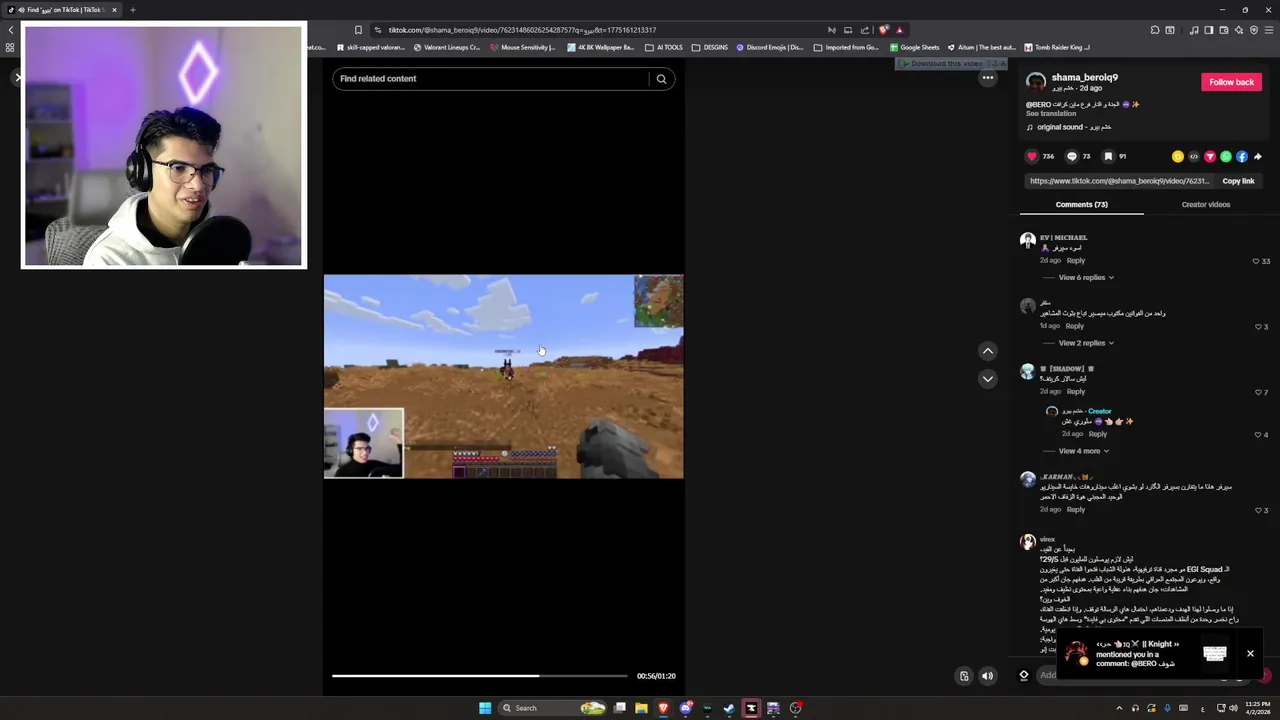The height and width of the screenshot is (720, 1280).
Task: Like EV | MICHAEL's comment
Action: pos(1256,261)
